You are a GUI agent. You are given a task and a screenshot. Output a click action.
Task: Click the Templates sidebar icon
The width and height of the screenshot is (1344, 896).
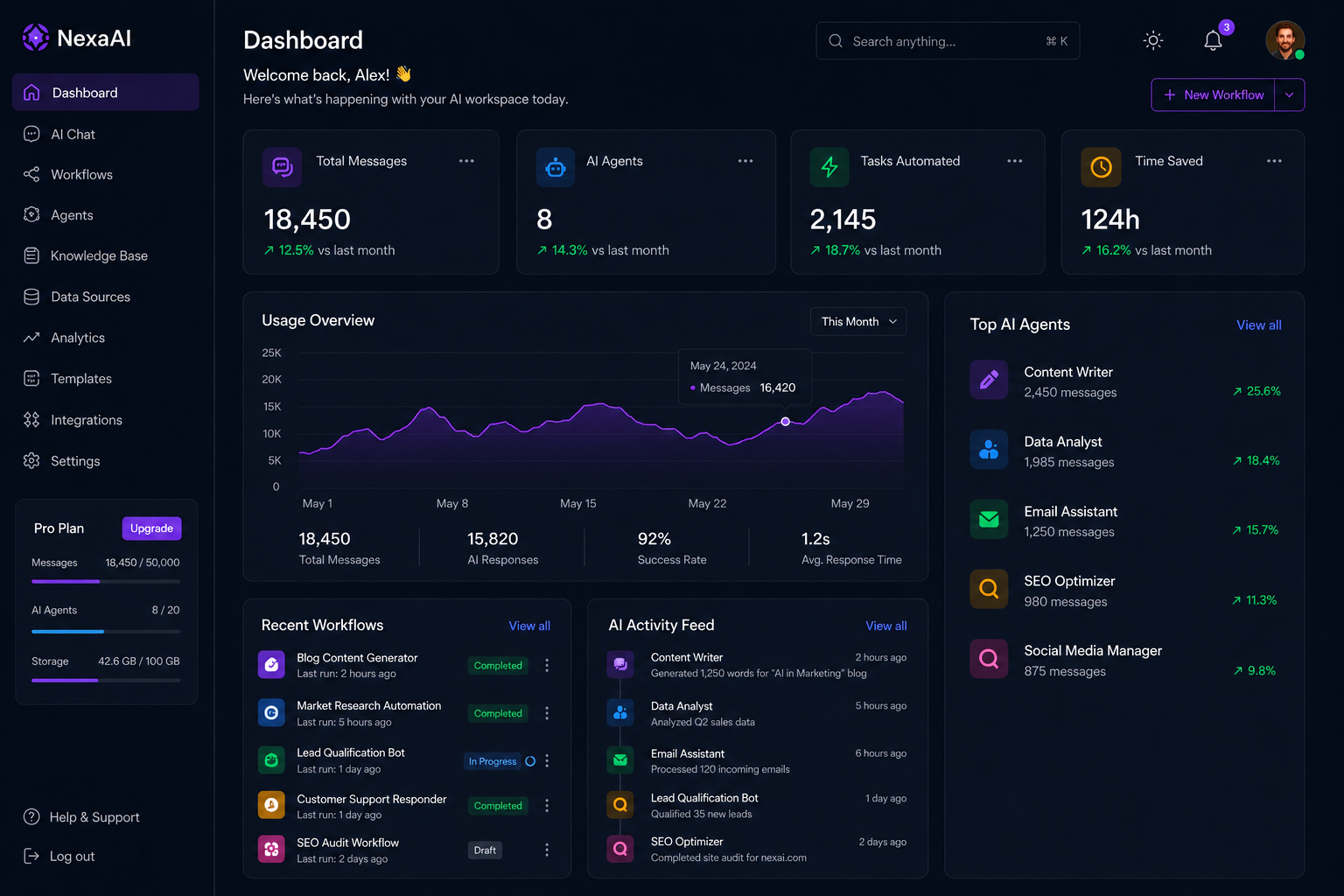[31, 378]
